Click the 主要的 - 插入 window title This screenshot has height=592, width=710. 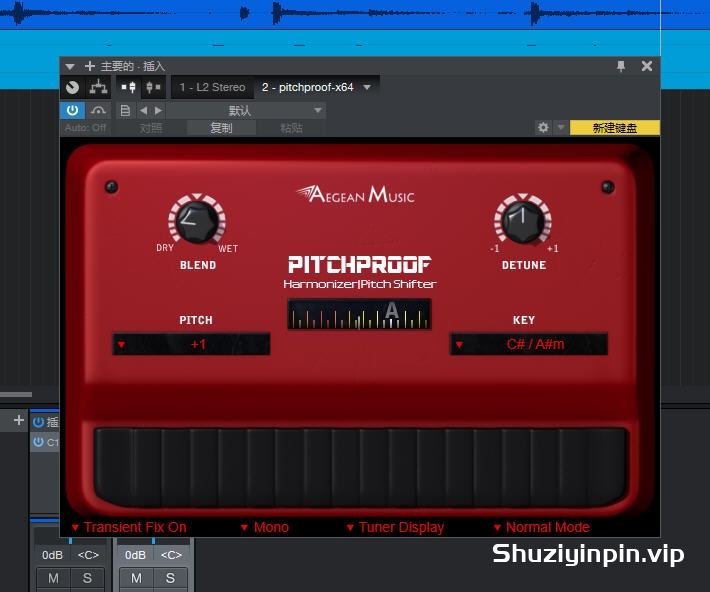click(132, 66)
